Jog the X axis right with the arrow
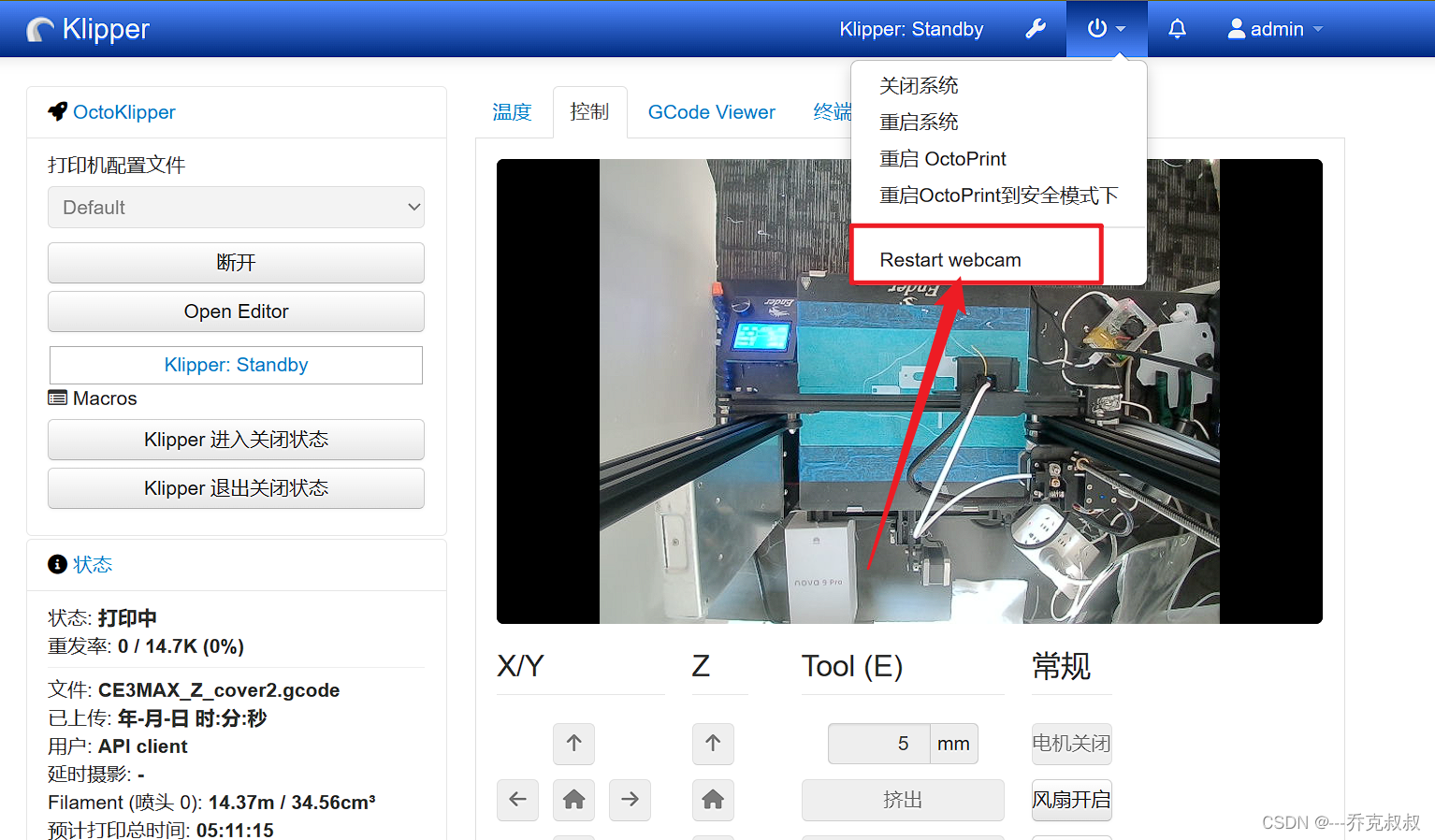1435x840 pixels. point(630,800)
